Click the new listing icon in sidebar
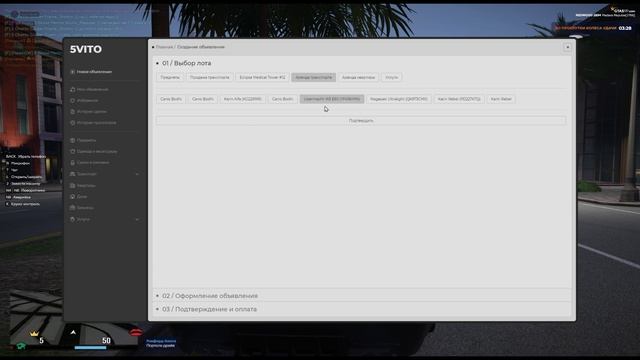Screen dimensions: 640x360 [72, 72]
